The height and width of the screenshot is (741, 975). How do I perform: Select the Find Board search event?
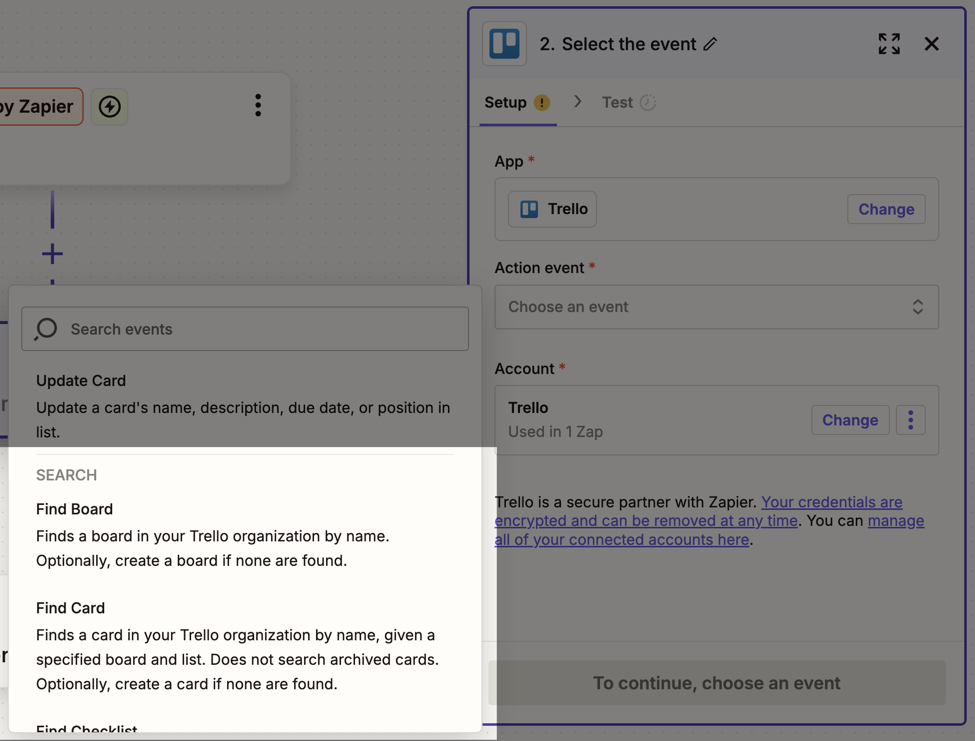tap(245, 535)
